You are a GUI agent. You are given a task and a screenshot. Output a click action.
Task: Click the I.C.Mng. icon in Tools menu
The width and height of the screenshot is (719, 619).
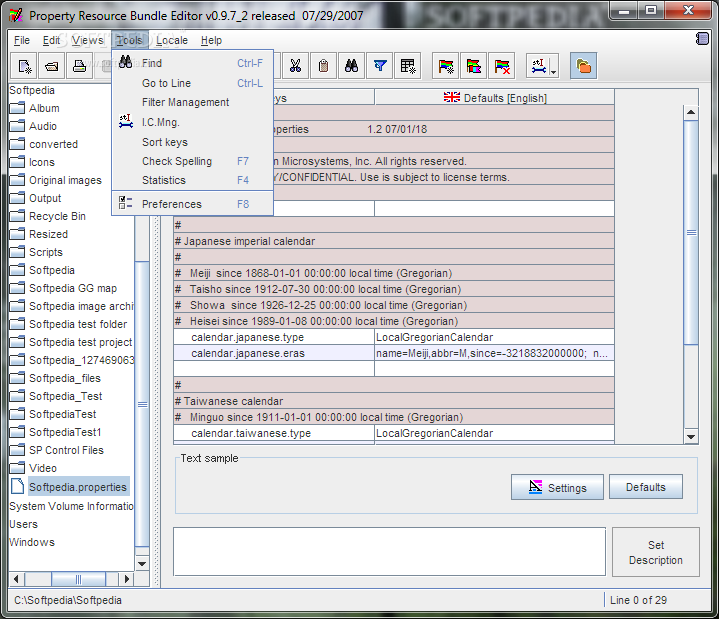pos(126,122)
